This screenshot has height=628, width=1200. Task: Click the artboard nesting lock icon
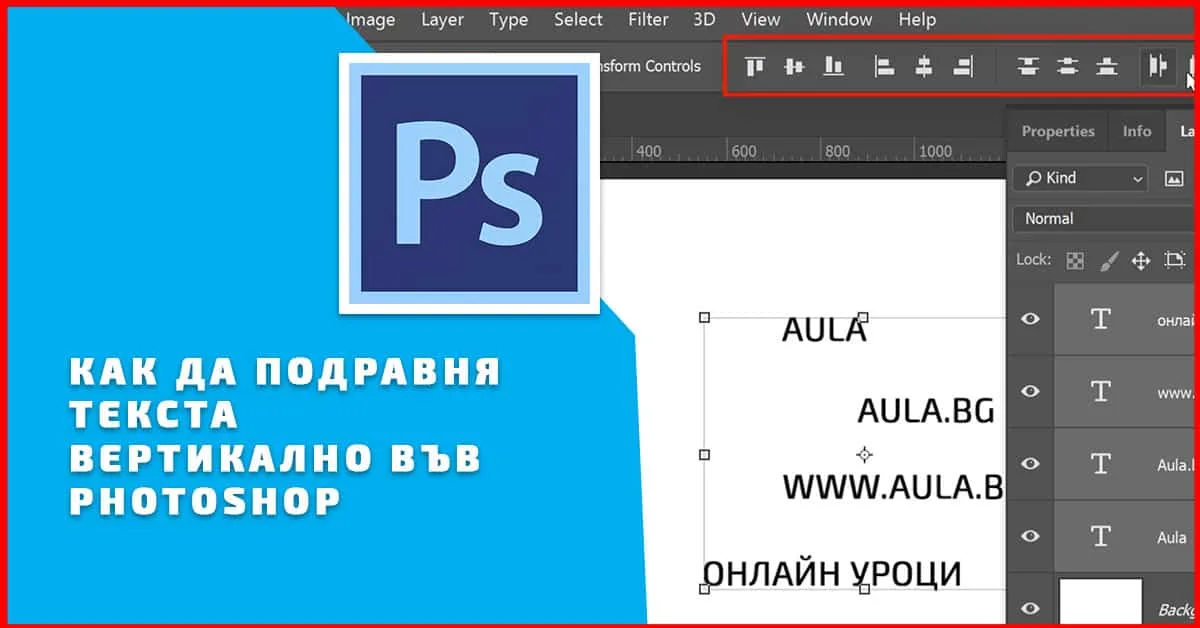tap(1174, 260)
